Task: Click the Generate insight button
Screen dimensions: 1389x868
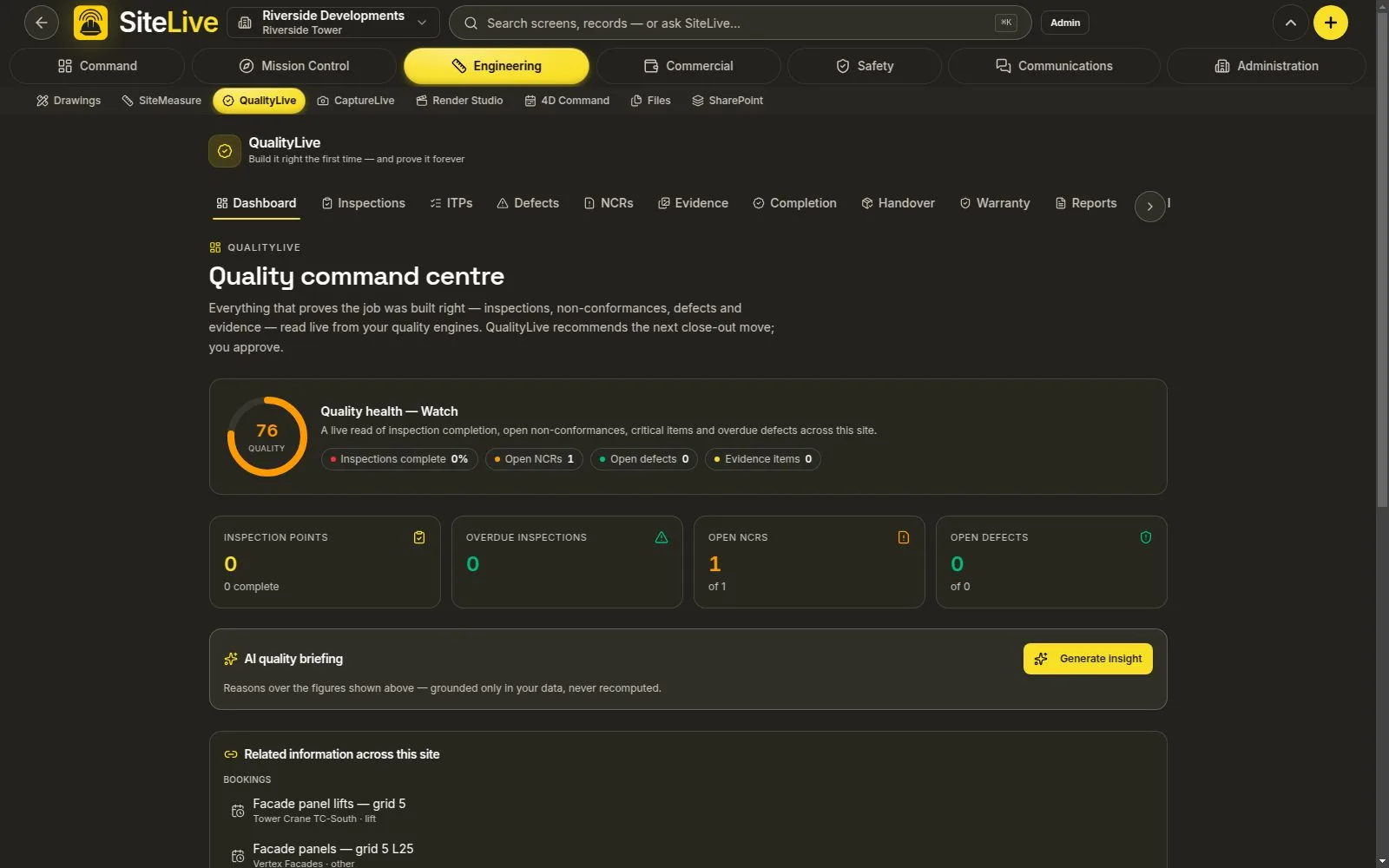Action: pos(1088,659)
